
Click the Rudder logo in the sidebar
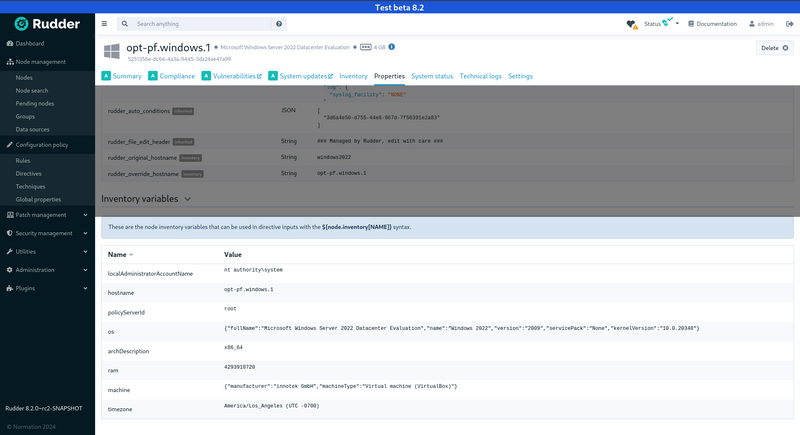[x=47, y=23]
